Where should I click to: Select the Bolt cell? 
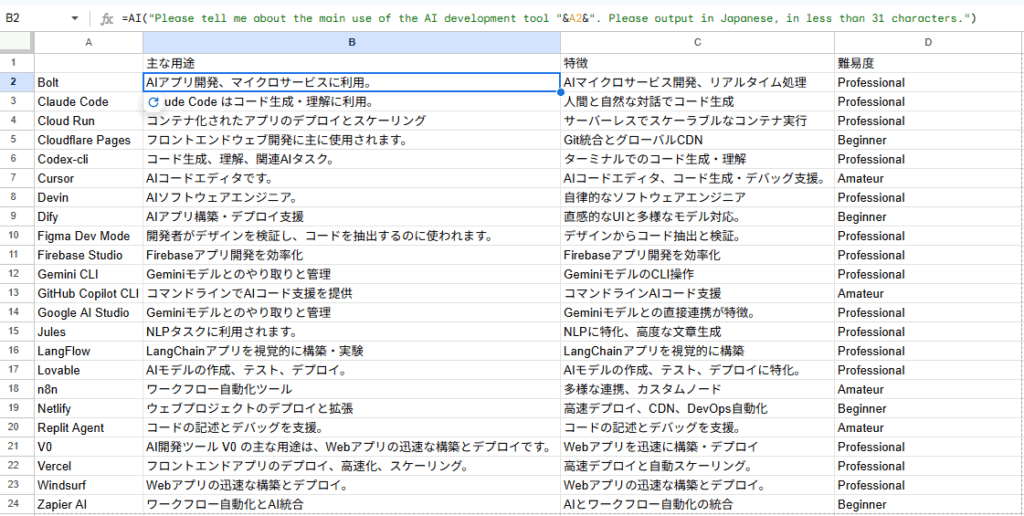tap(89, 82)
